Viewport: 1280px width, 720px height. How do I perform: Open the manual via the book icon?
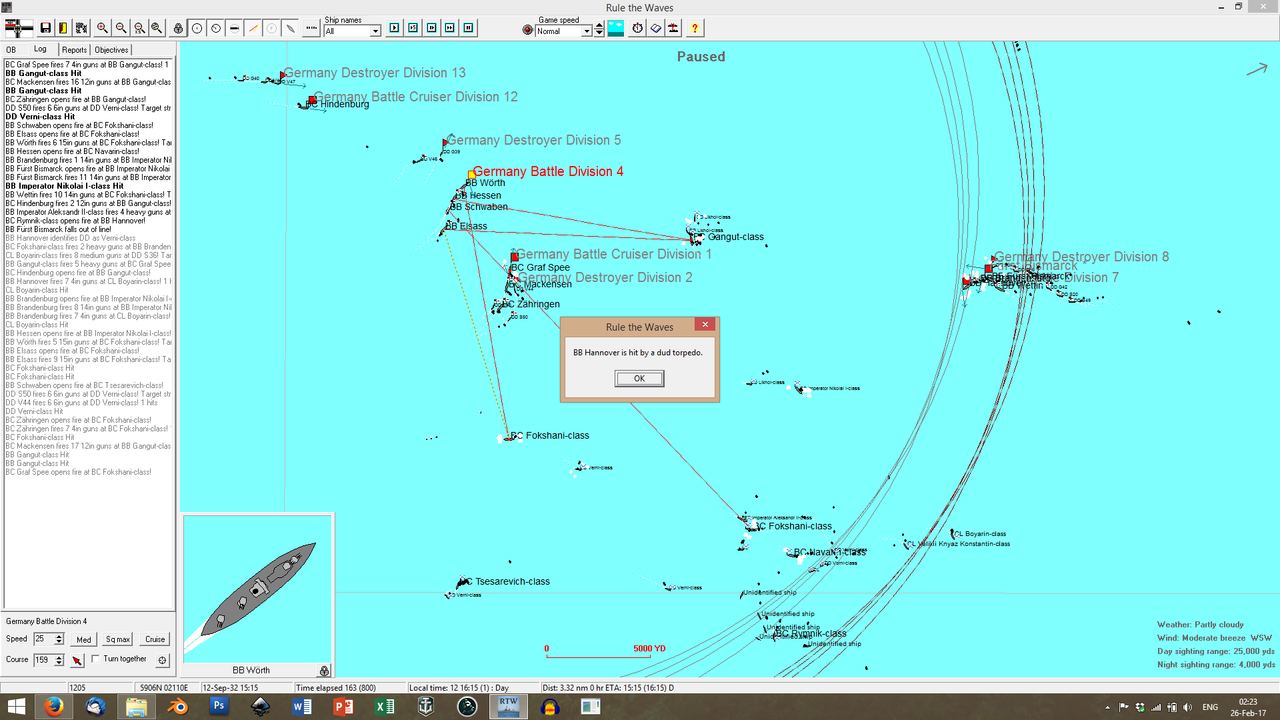tap(657, 28)
